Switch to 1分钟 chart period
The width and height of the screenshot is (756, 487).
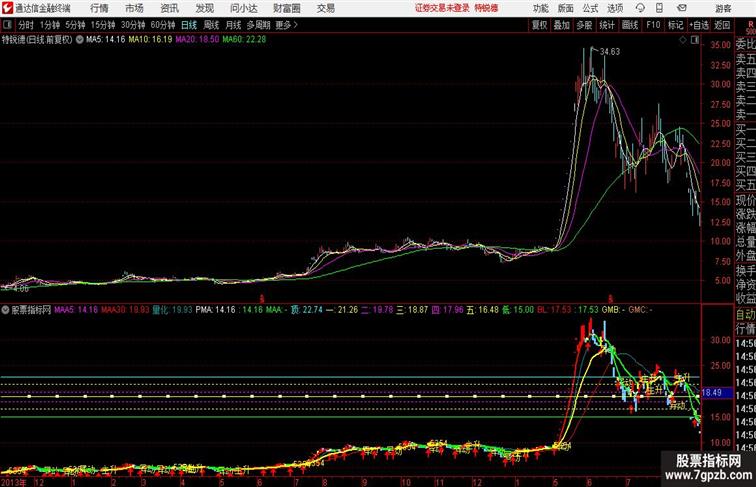(50, 25)
